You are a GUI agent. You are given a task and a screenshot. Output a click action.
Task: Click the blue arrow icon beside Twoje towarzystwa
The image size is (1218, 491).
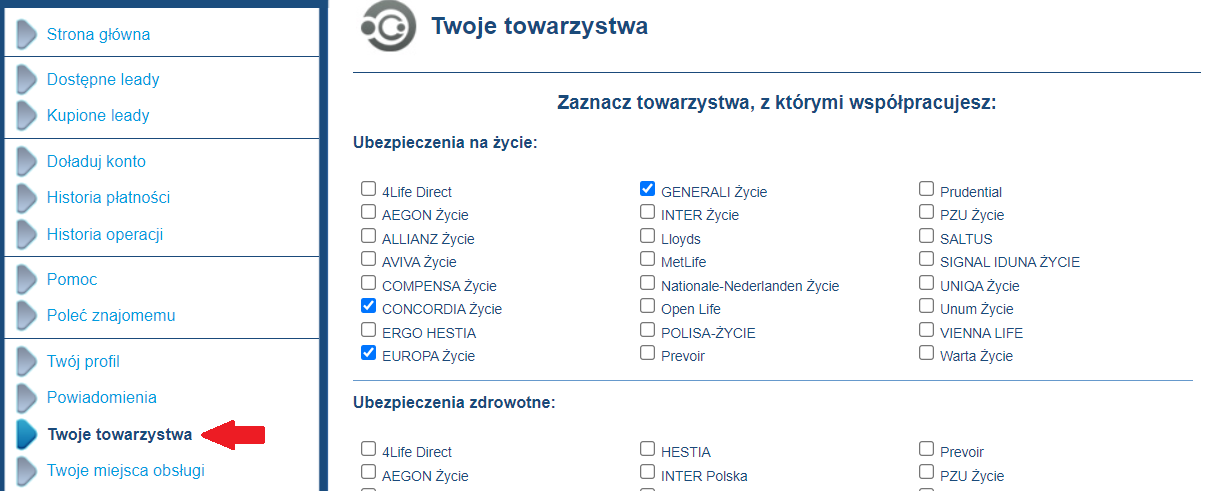coord(26,434)
